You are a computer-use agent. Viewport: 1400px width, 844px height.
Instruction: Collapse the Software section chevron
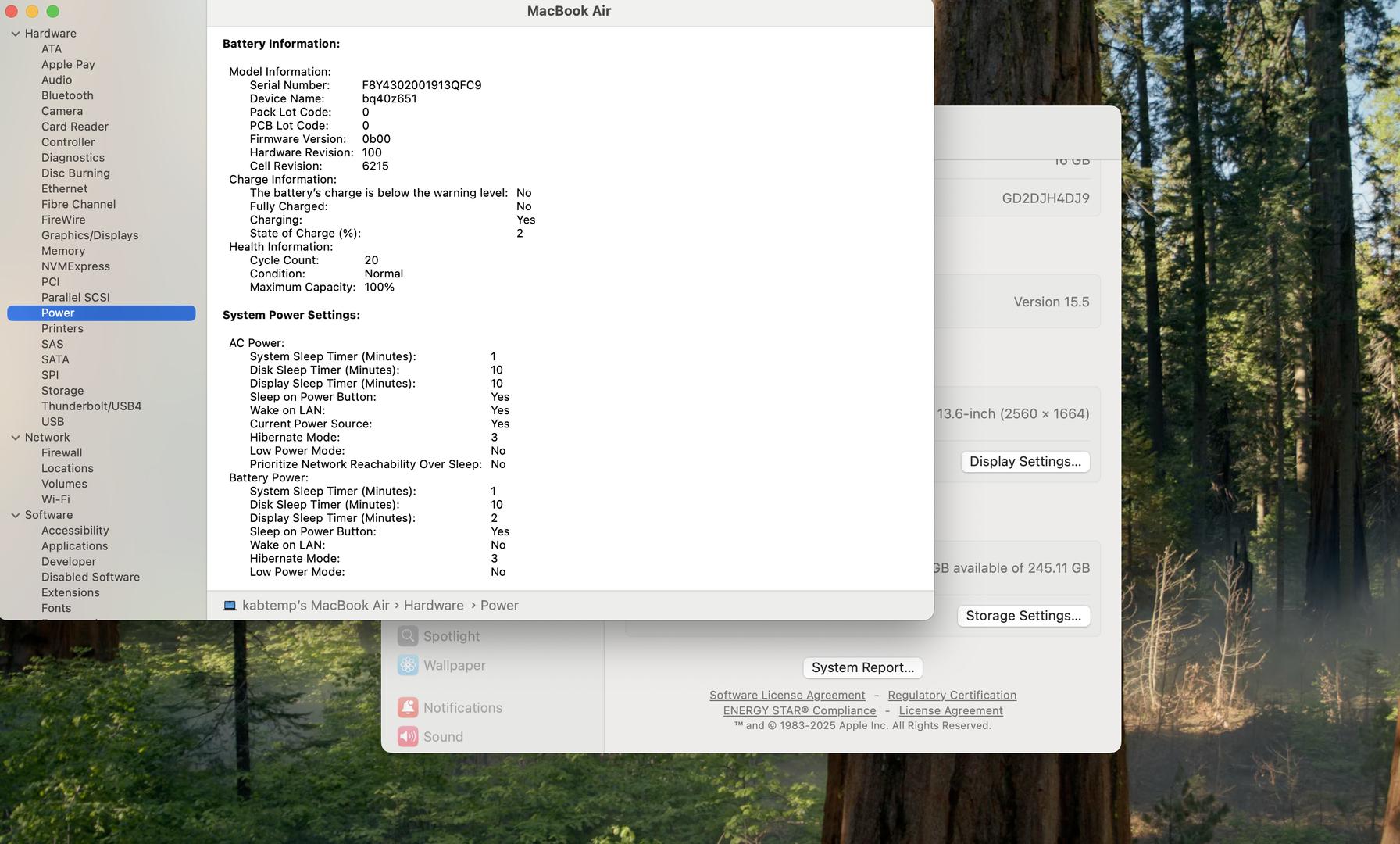click(16, 515)
